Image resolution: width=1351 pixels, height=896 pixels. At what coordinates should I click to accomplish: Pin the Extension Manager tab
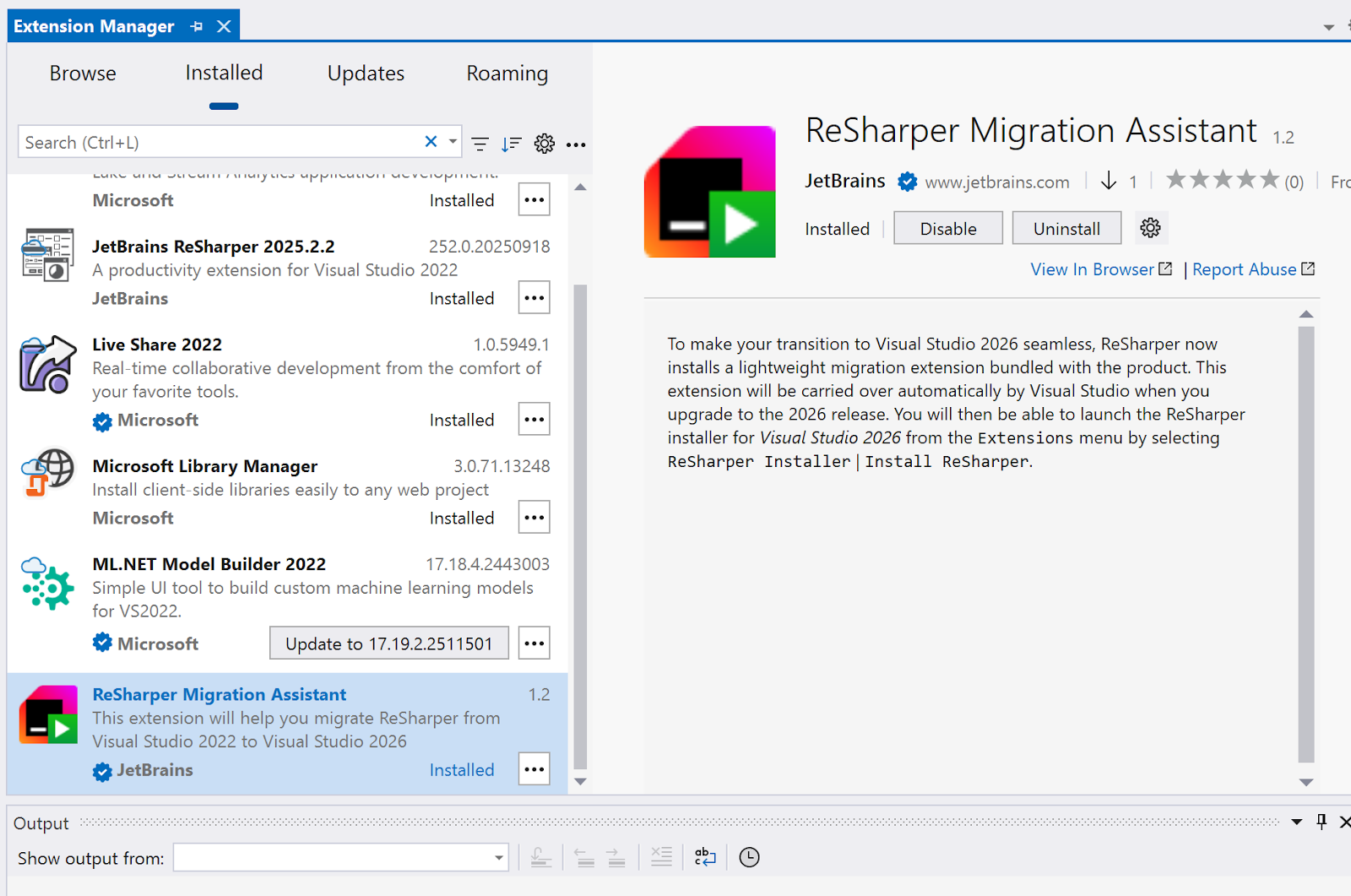197,26
